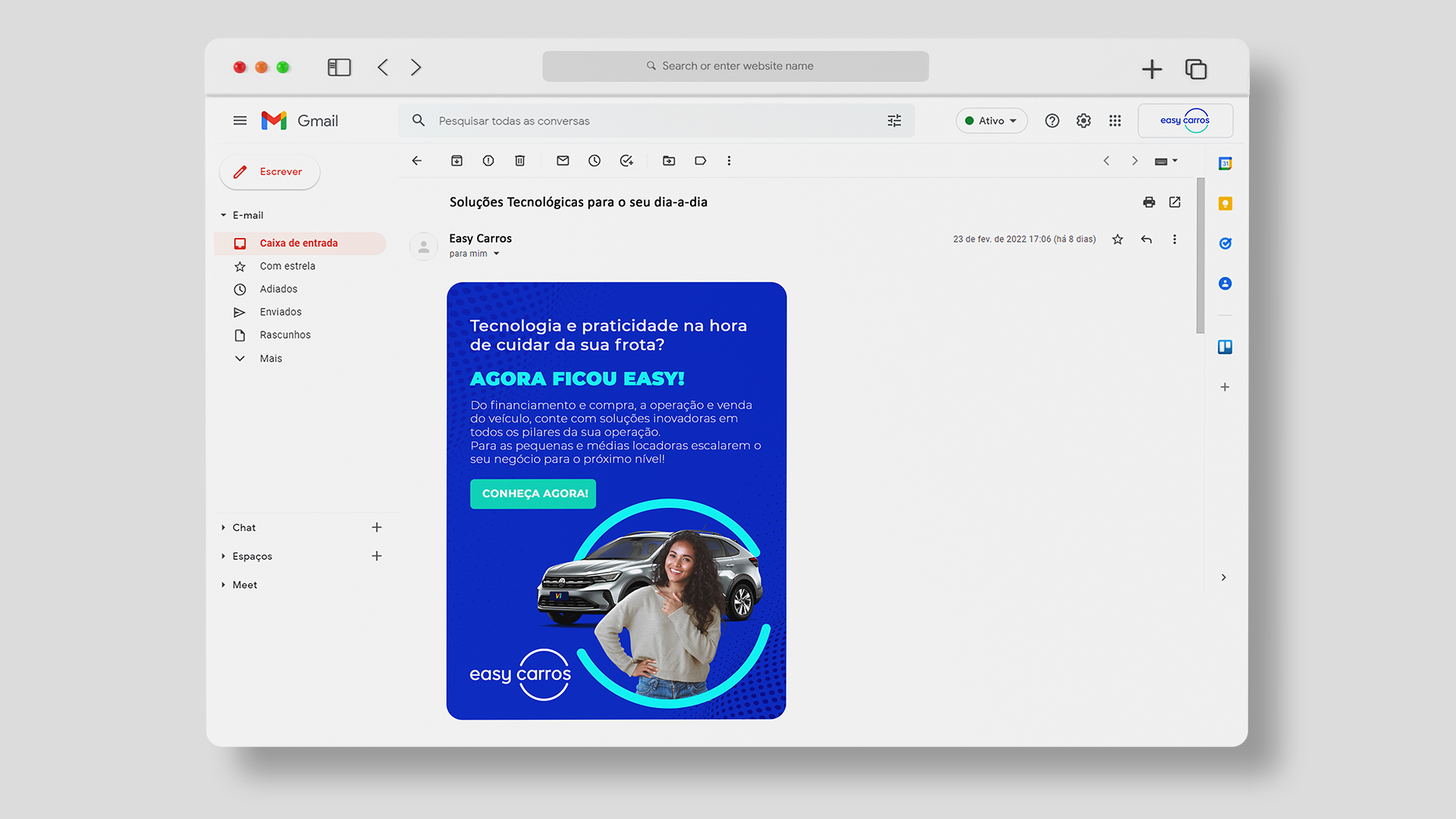Open email in a new window
The height and width of the screenshot is (819, 1456).
click(x=1175, y=202)
